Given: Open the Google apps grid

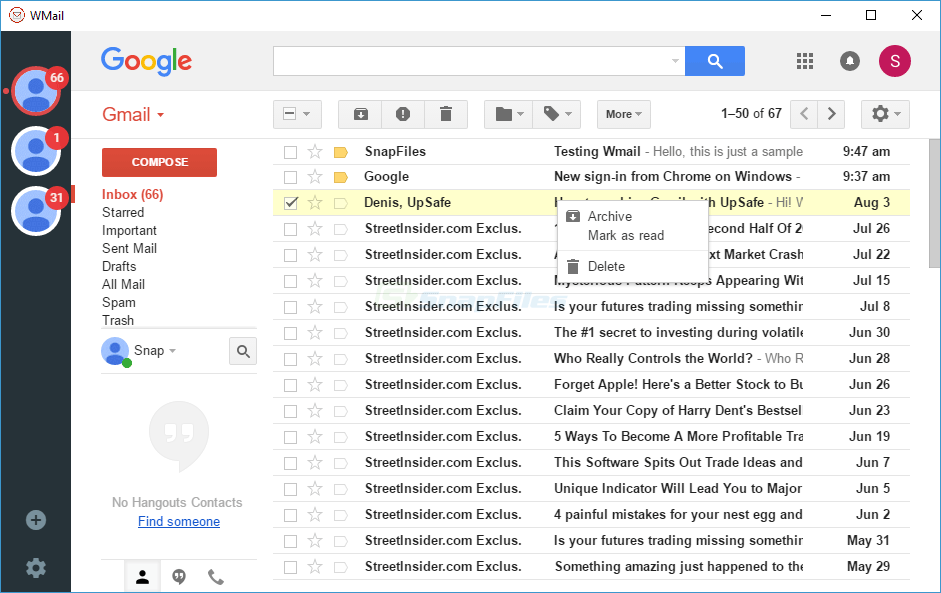Looking at the screenshot, I should [805, 61].
